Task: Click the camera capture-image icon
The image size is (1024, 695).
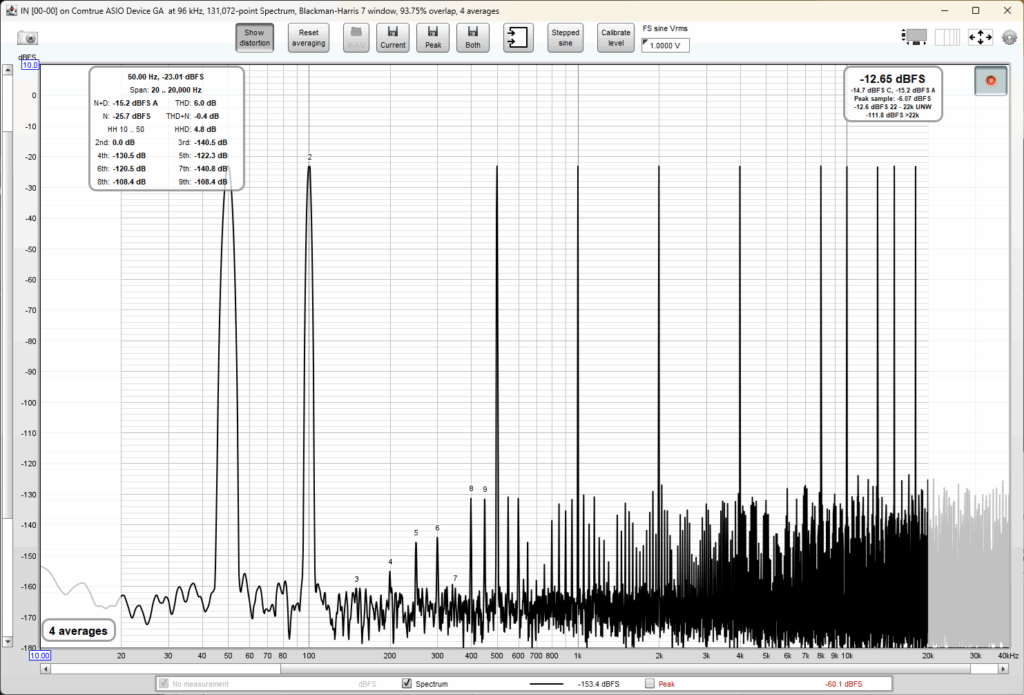Action: (x=27, y=38)
